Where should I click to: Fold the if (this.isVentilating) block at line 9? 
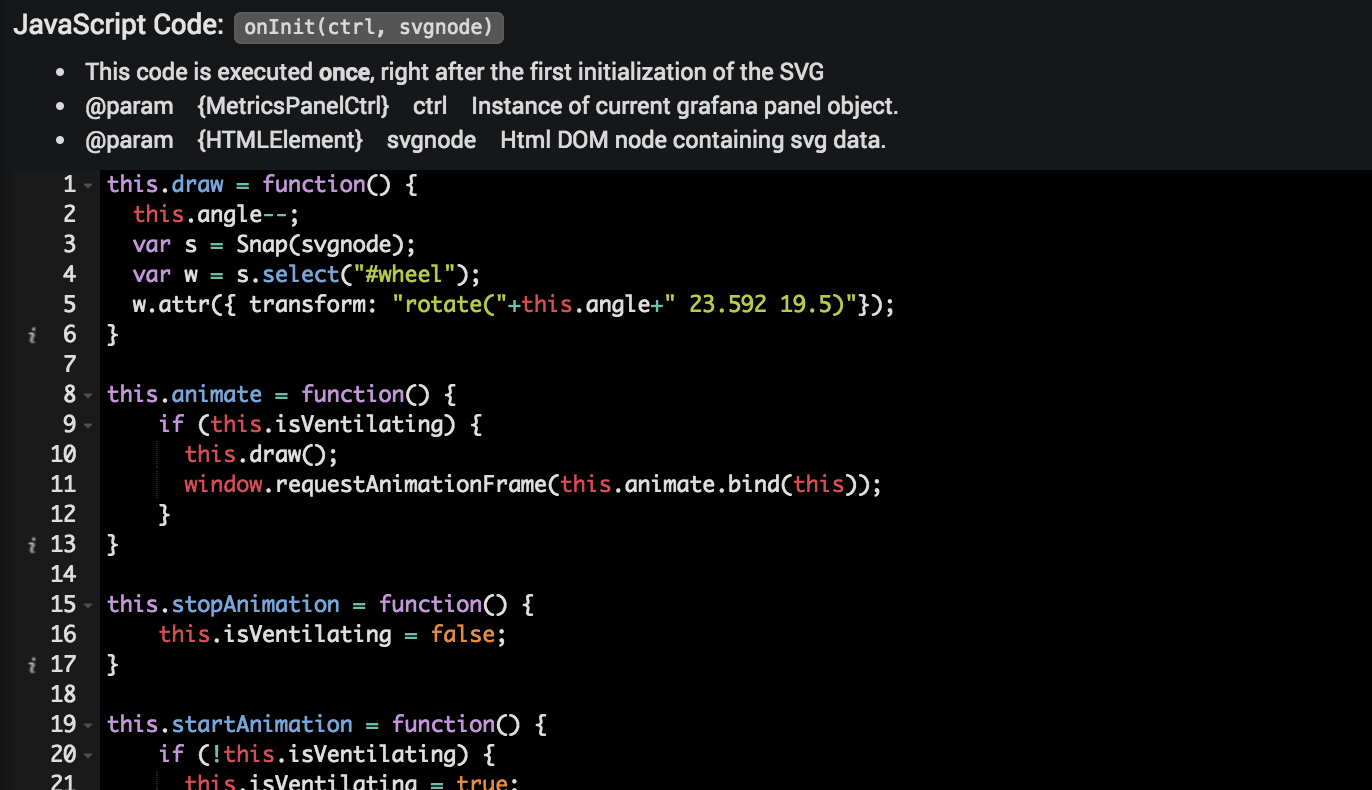point(88,425)
